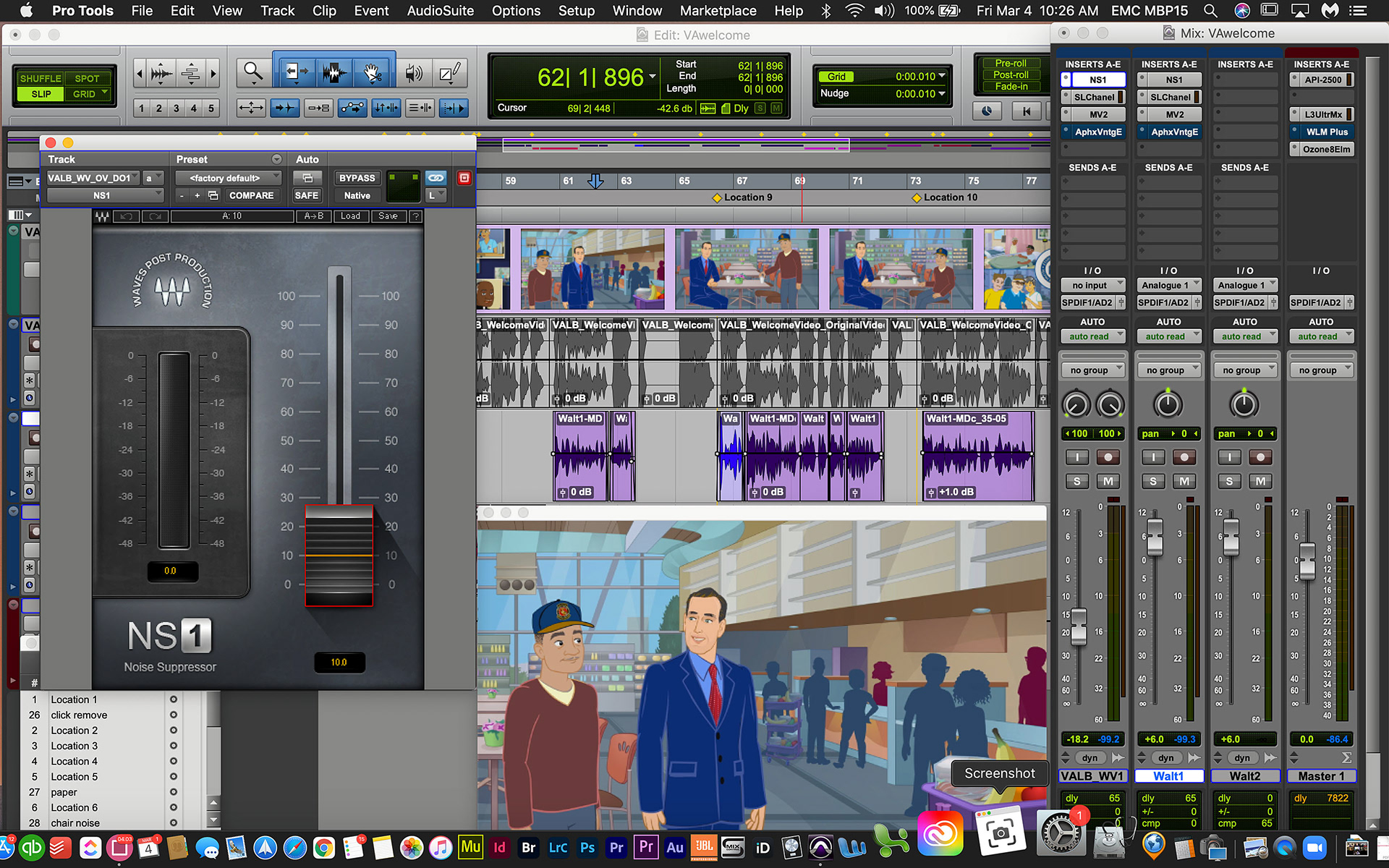Click the Walt1 channel volume fader
Image resolution: width=1389 pixels, height=868 pixels.
point(1155,537)
